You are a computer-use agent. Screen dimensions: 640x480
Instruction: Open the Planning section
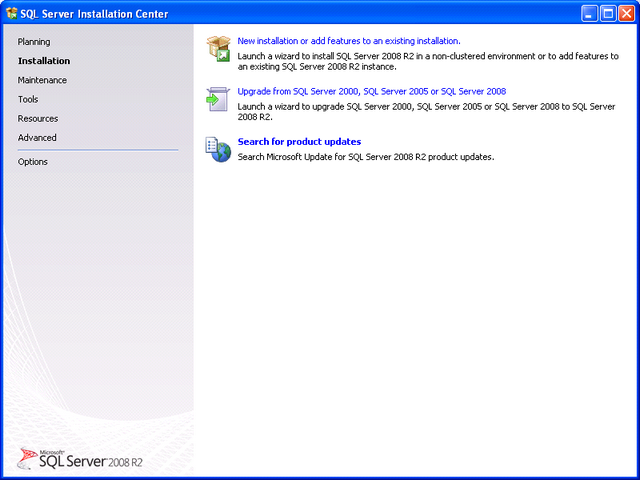tap(34, 42)
